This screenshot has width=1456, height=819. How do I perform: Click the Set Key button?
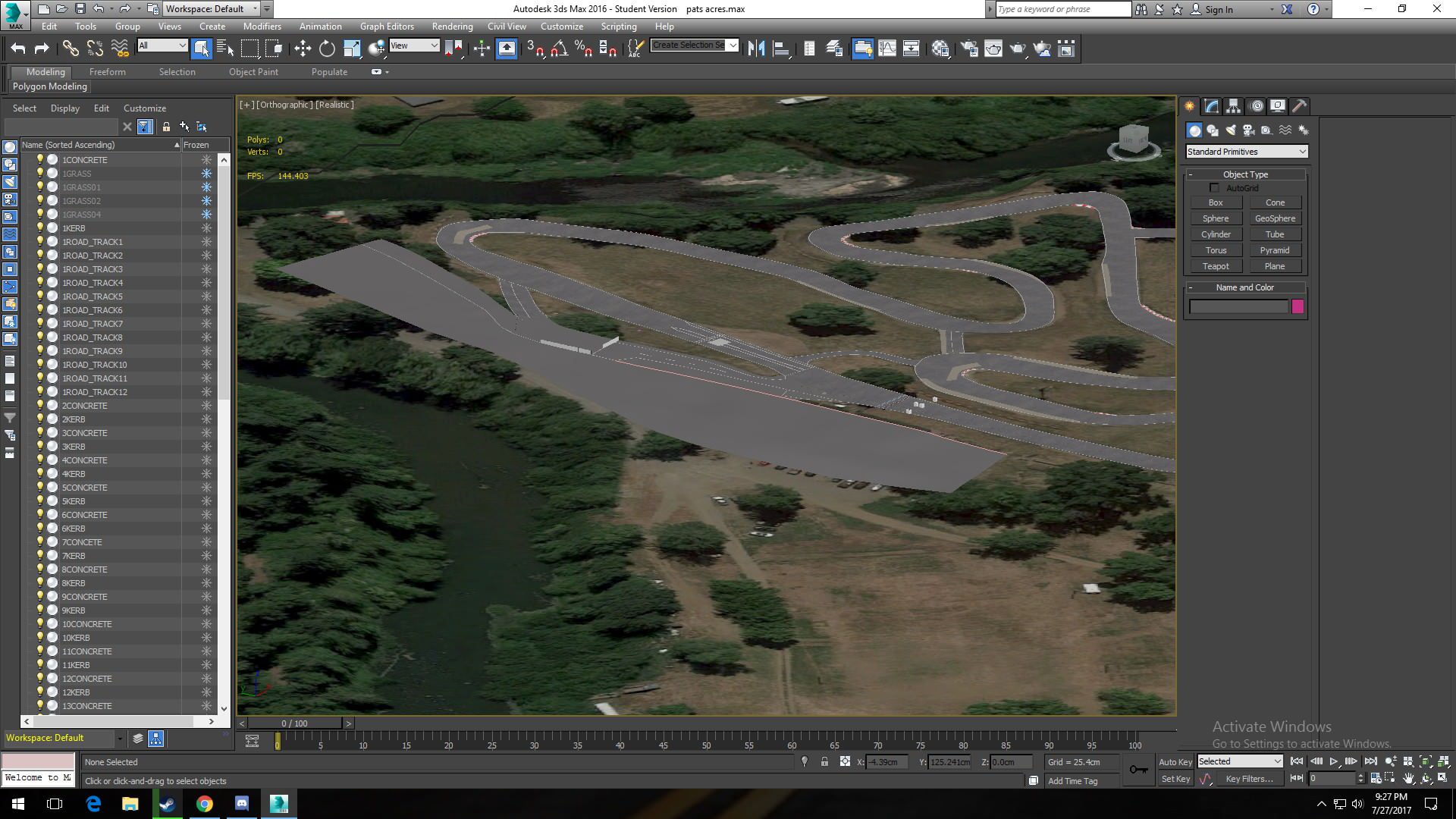[1175, 779]
